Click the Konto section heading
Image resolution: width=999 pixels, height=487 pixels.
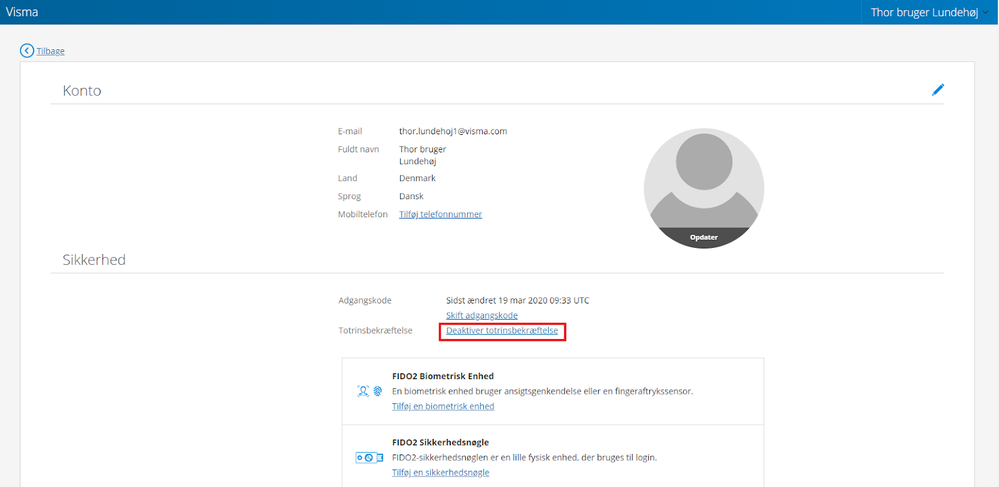pos(82,91)
